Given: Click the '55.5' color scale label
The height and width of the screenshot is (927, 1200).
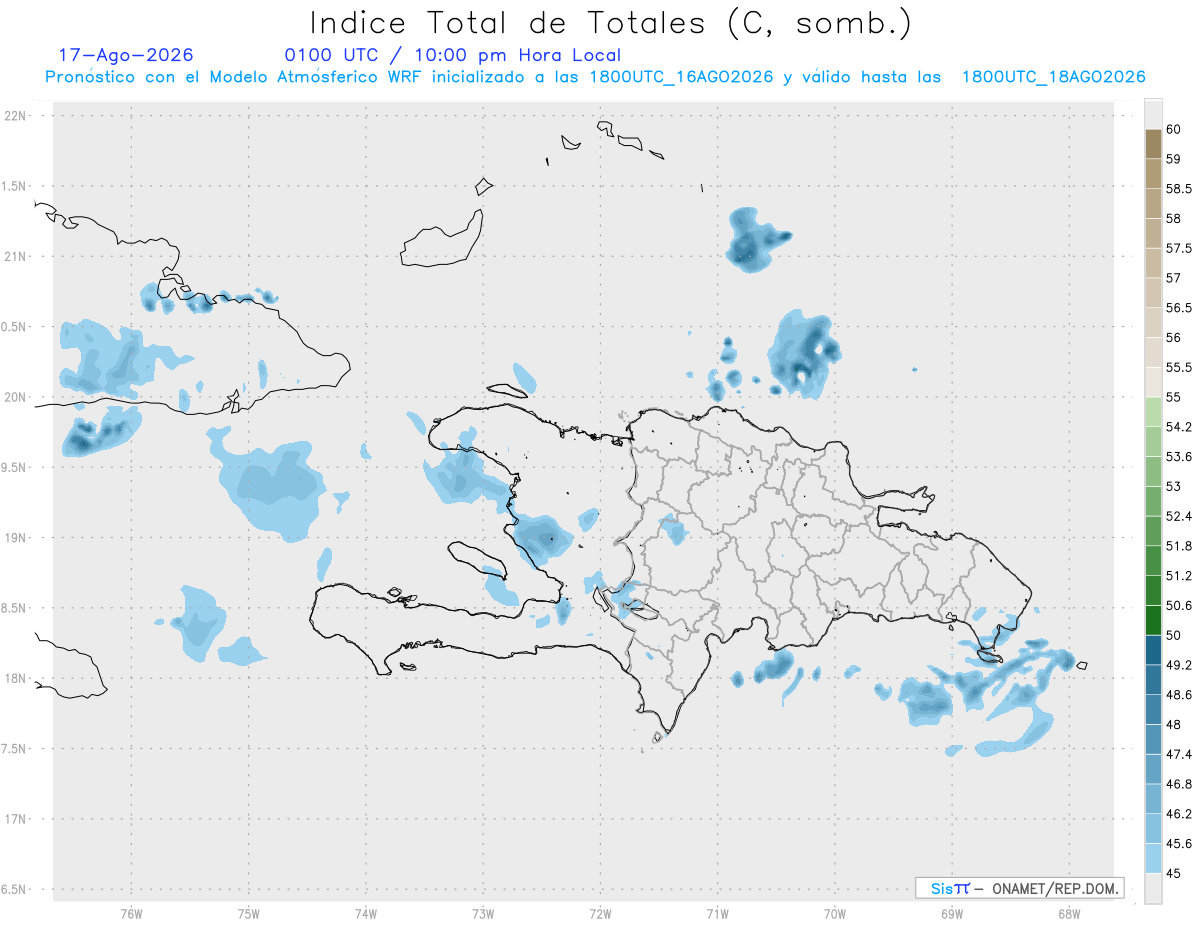Looking at the screenshot, I should click(1179, 368).
